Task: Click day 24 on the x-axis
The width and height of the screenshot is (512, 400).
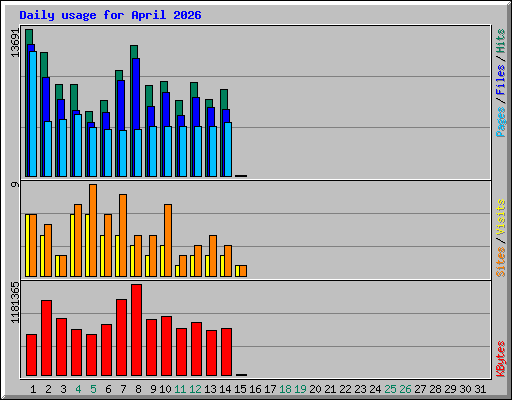Action: point(375,389)
